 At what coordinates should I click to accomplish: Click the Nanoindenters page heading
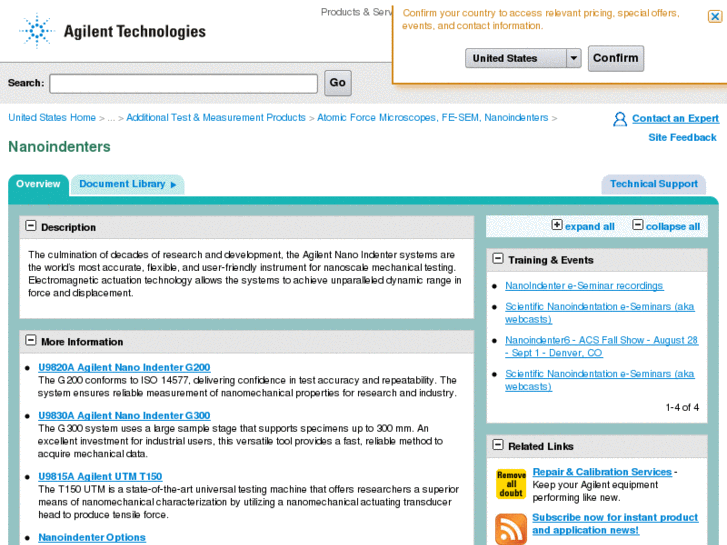(x=59, y=147)
